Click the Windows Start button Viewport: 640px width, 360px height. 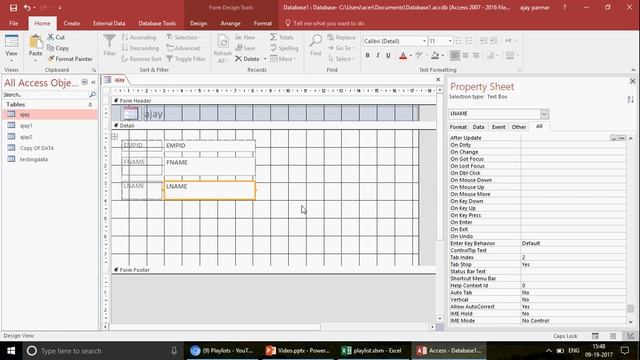[x=11, y=351]
